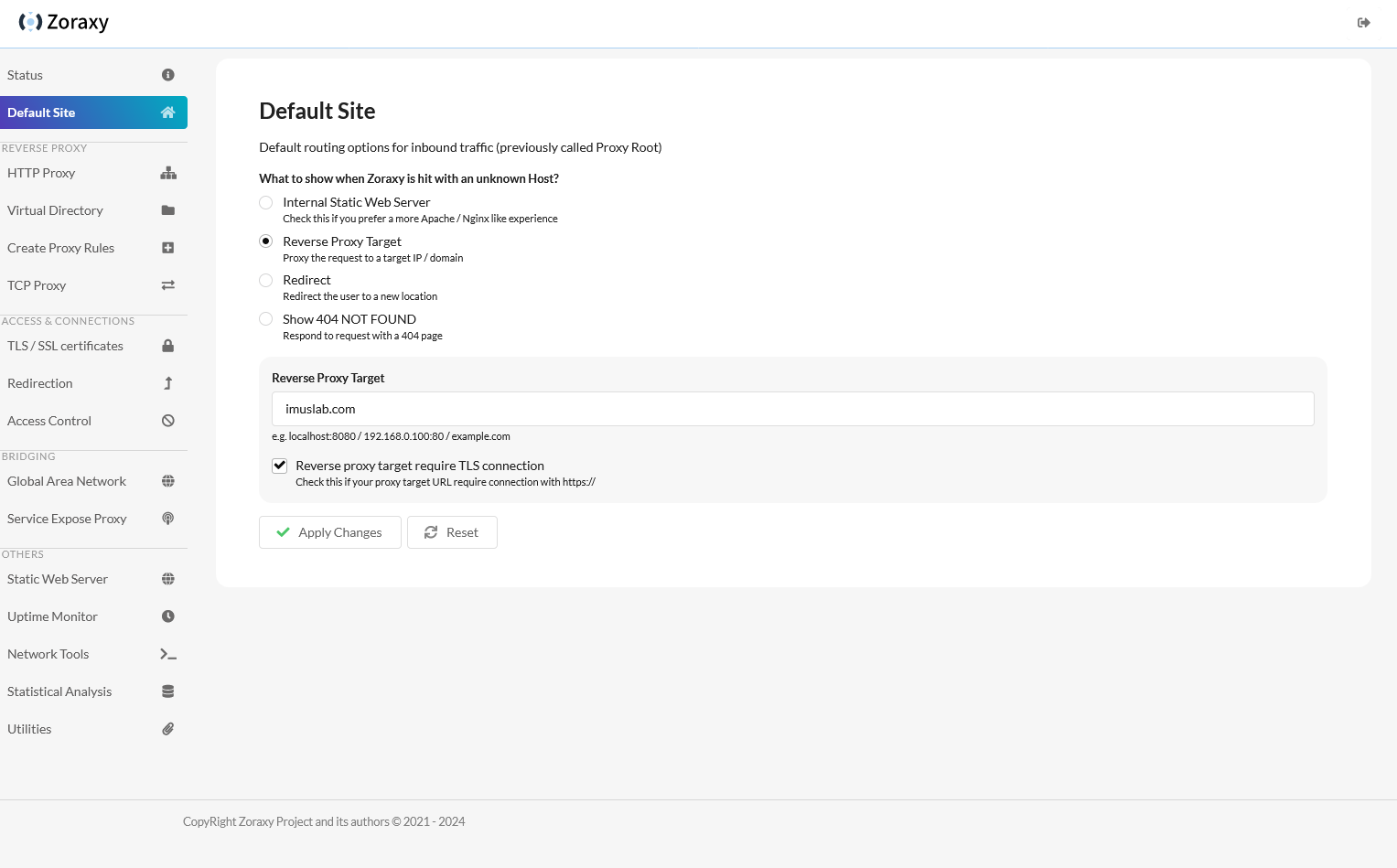The height and width of the screenshot is (868, 1397).
Task: Open the Redirection settings page
Action: (39, 382)
